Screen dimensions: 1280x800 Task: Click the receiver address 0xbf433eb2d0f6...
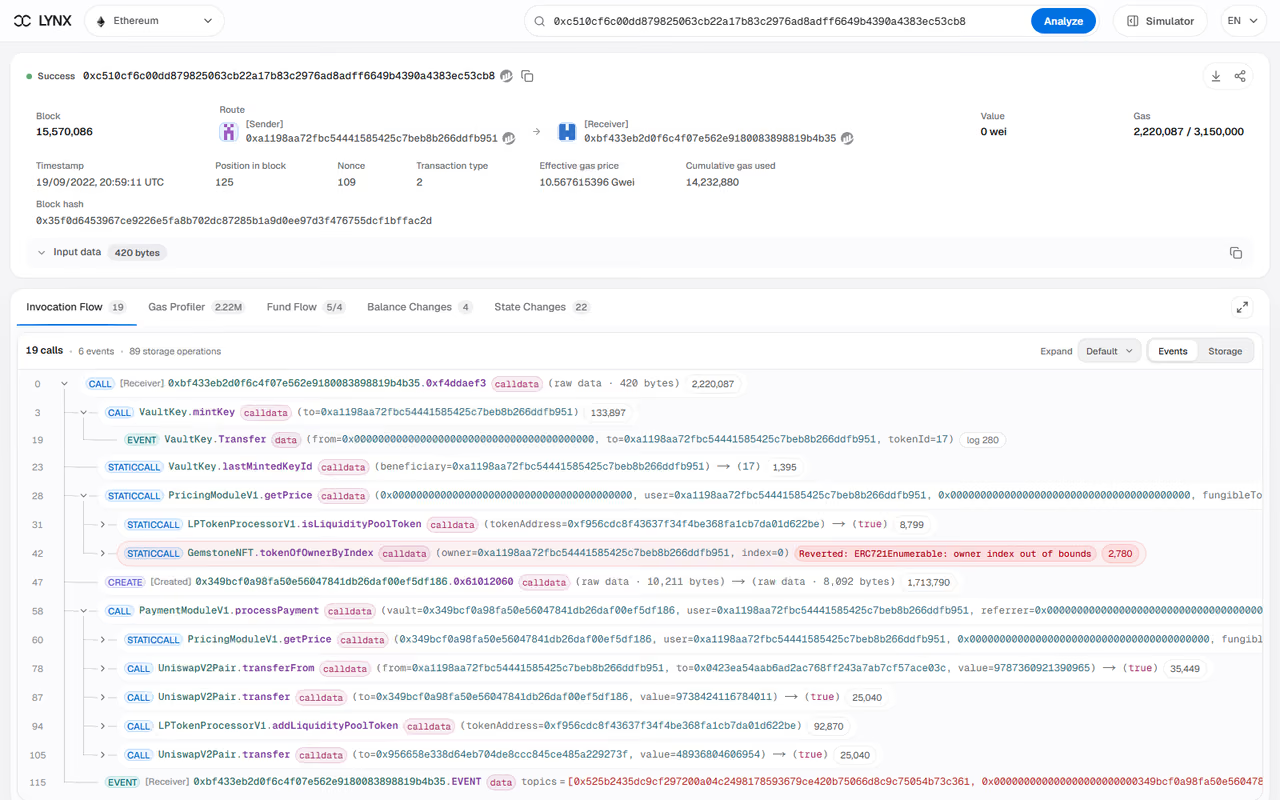(x=710, y=139)
